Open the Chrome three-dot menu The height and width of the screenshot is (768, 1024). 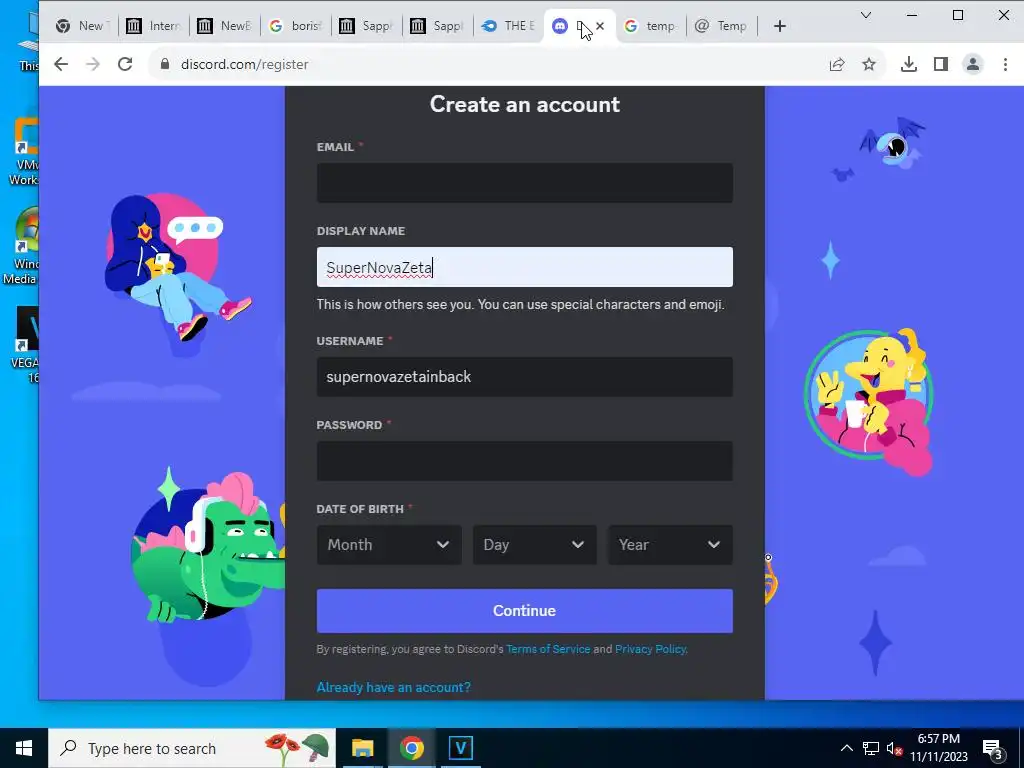(x=1005, y=64)
